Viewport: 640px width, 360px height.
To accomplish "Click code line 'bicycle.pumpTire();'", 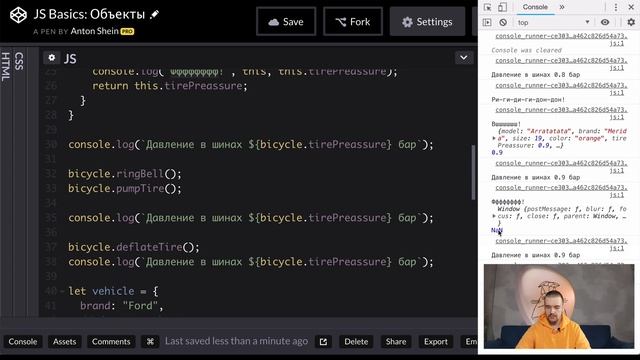I will [124, 189].
